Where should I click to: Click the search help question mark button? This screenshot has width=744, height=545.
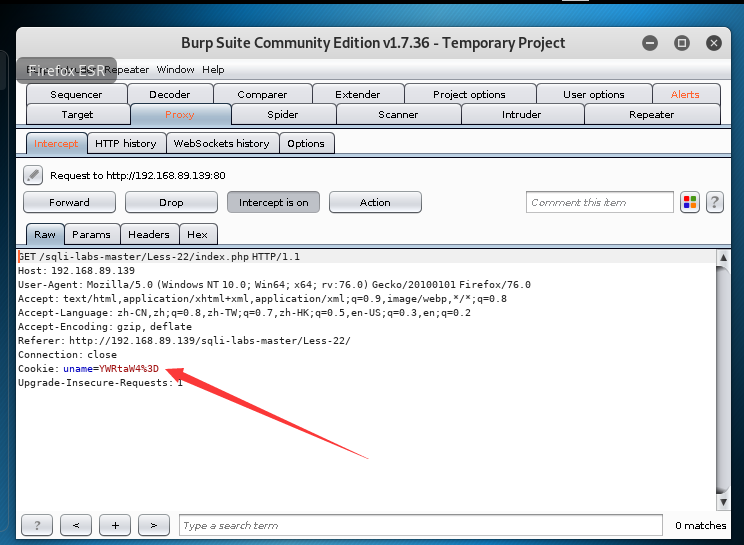37,525
